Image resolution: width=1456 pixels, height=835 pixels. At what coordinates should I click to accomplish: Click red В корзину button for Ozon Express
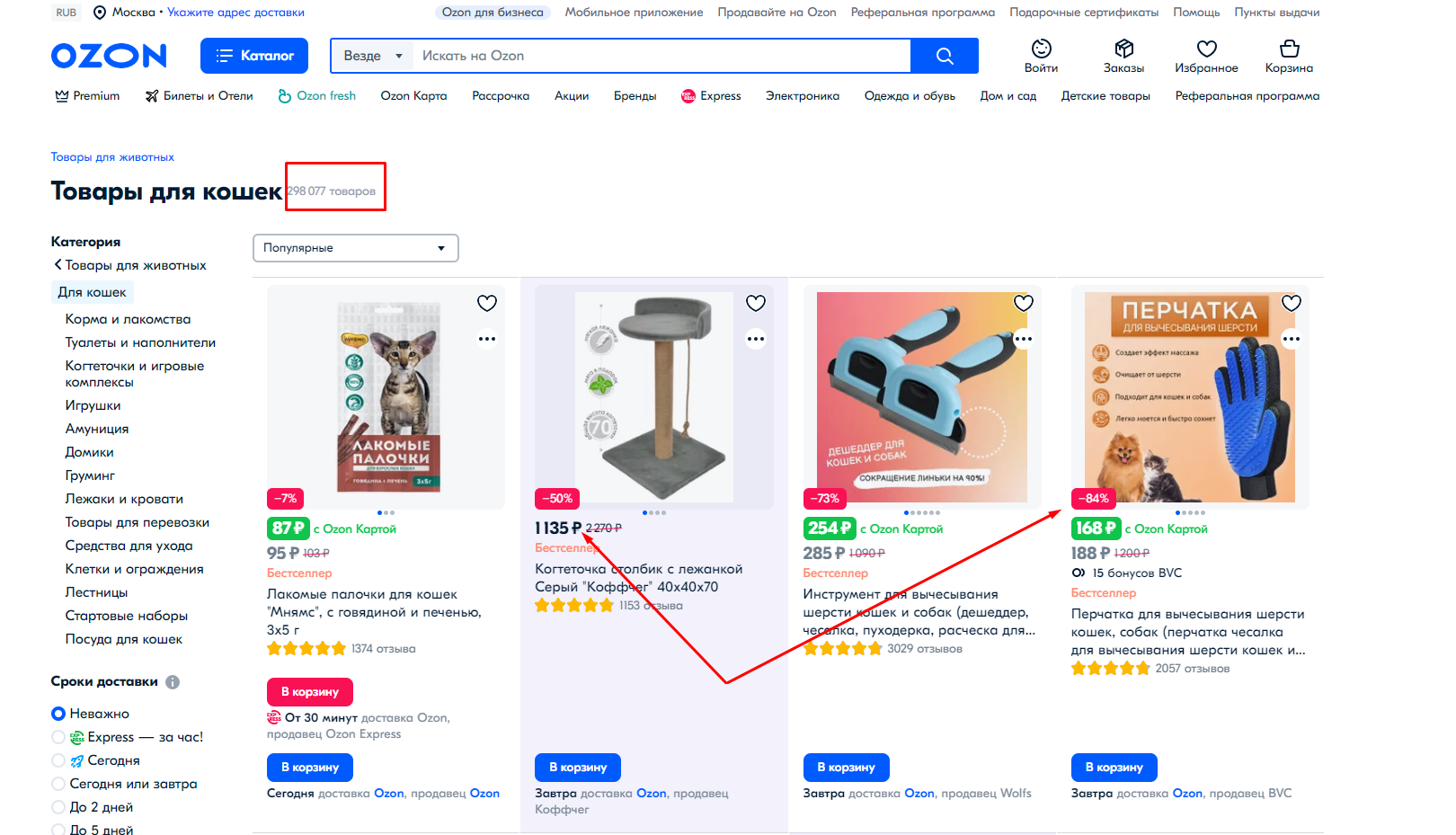coord(310,692)
